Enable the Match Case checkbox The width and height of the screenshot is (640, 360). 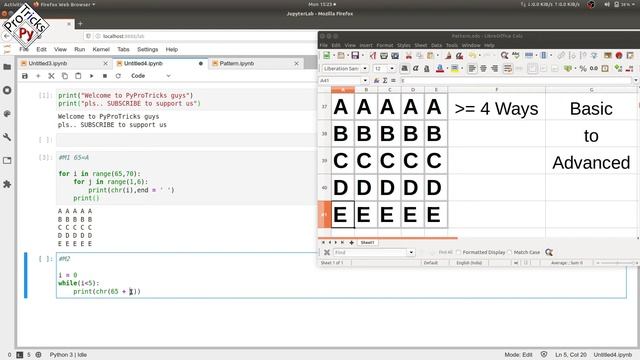click(x=509, y=252)
